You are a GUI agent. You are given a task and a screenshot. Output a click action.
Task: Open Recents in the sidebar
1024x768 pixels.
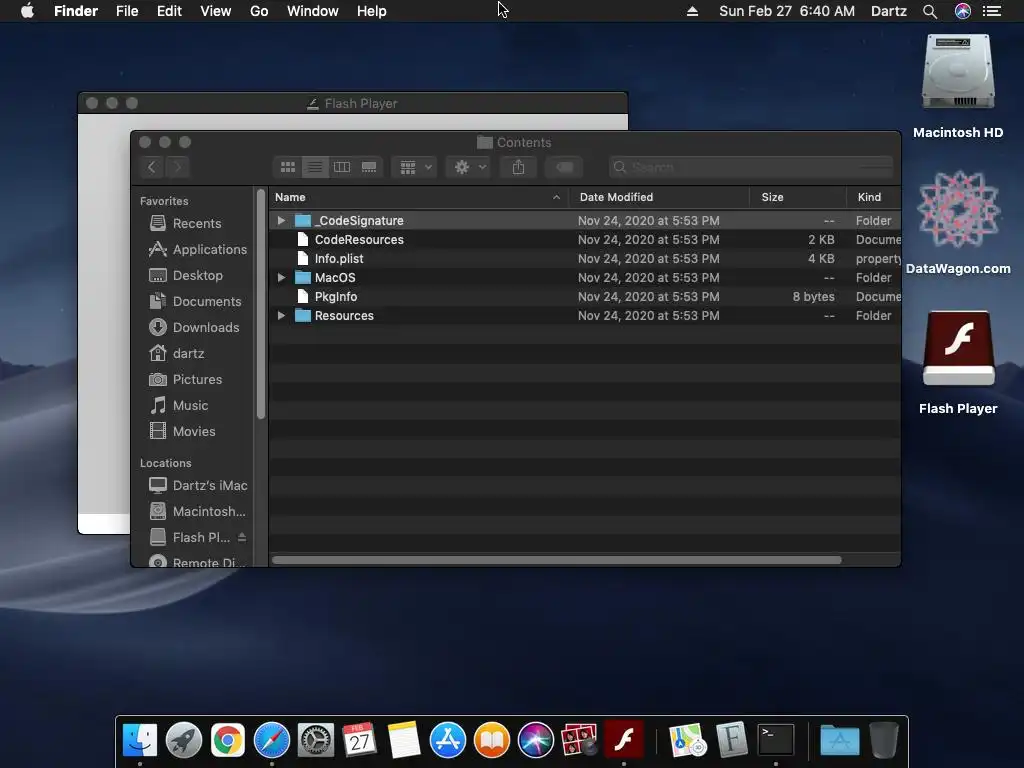click(196, 223)
